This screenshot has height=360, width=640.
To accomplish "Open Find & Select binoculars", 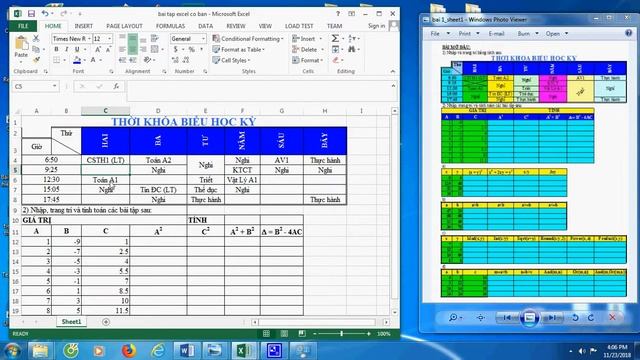I will point(351,49).
